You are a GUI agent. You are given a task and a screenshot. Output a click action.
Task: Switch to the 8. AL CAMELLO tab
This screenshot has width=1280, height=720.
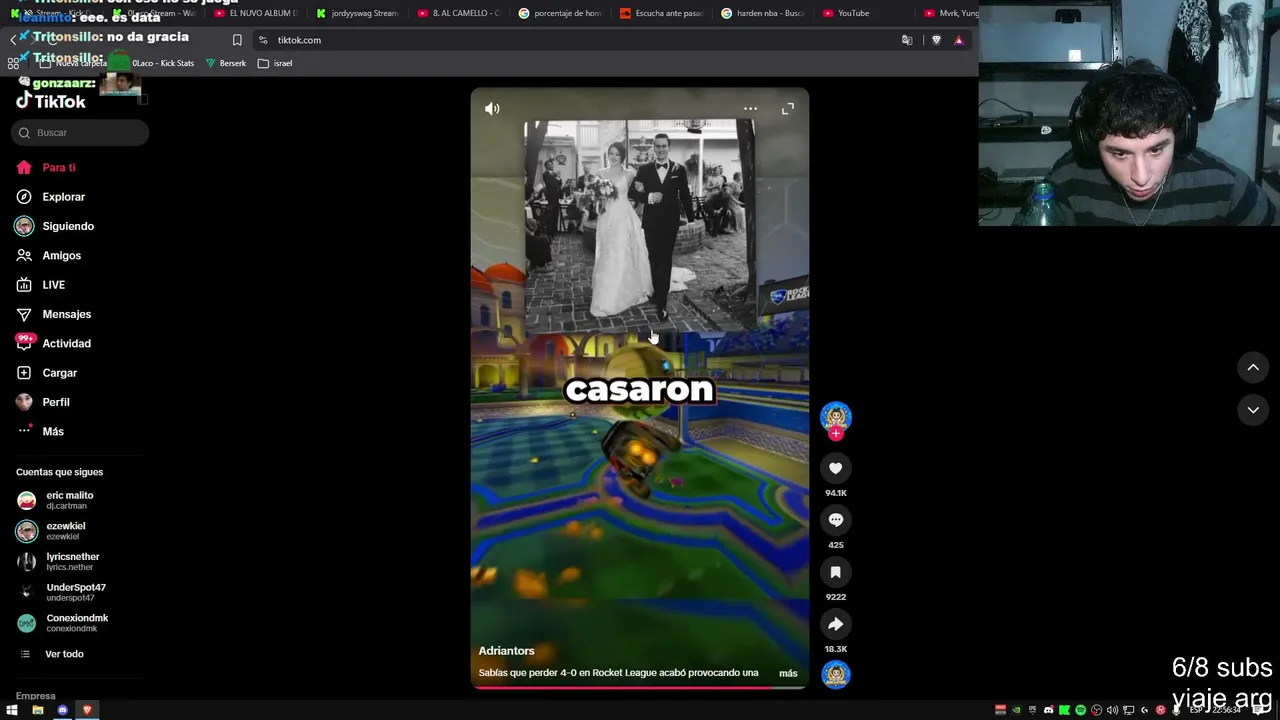coord(460,13)
